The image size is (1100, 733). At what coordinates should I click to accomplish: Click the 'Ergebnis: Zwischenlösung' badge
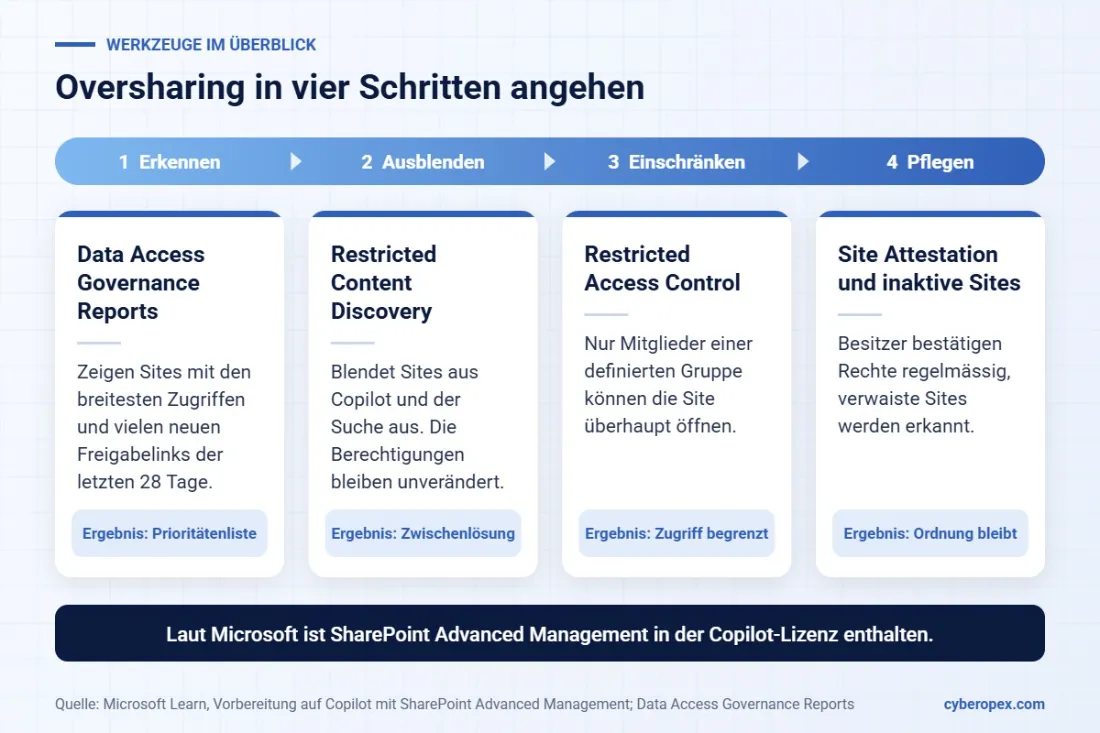tap(423, 533)
